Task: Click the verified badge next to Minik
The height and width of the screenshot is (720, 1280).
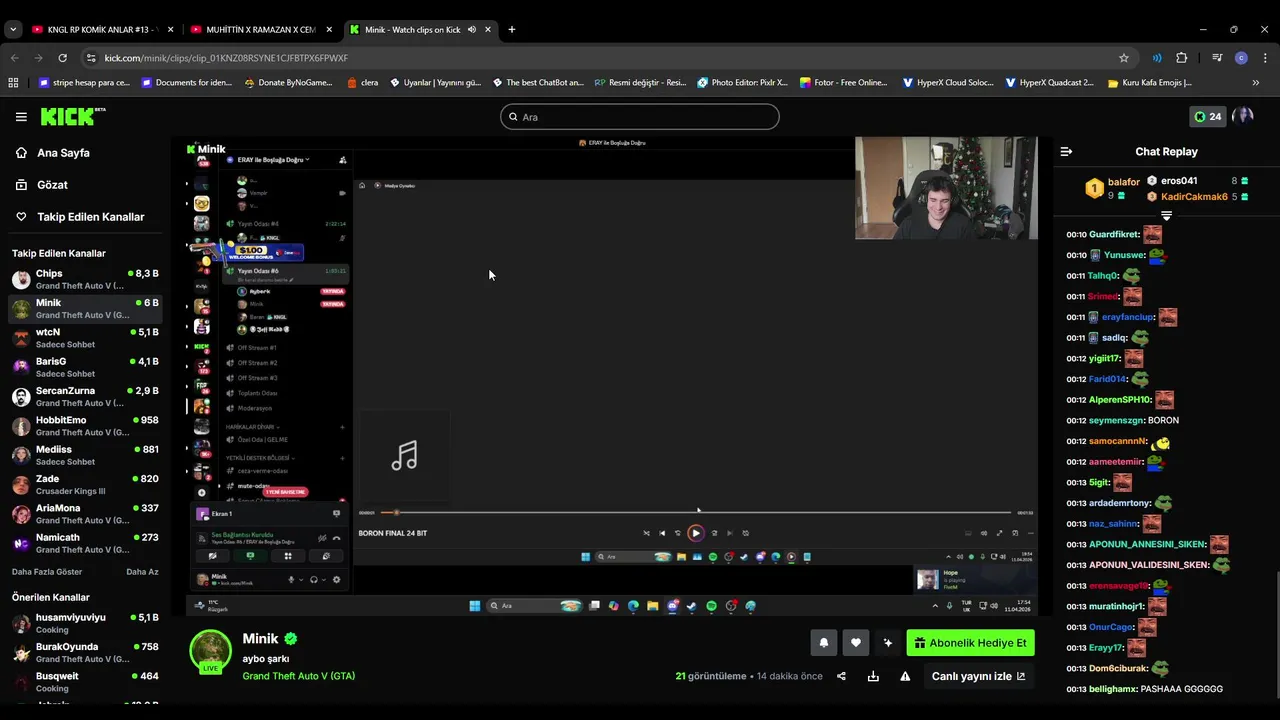Action: 290,639
